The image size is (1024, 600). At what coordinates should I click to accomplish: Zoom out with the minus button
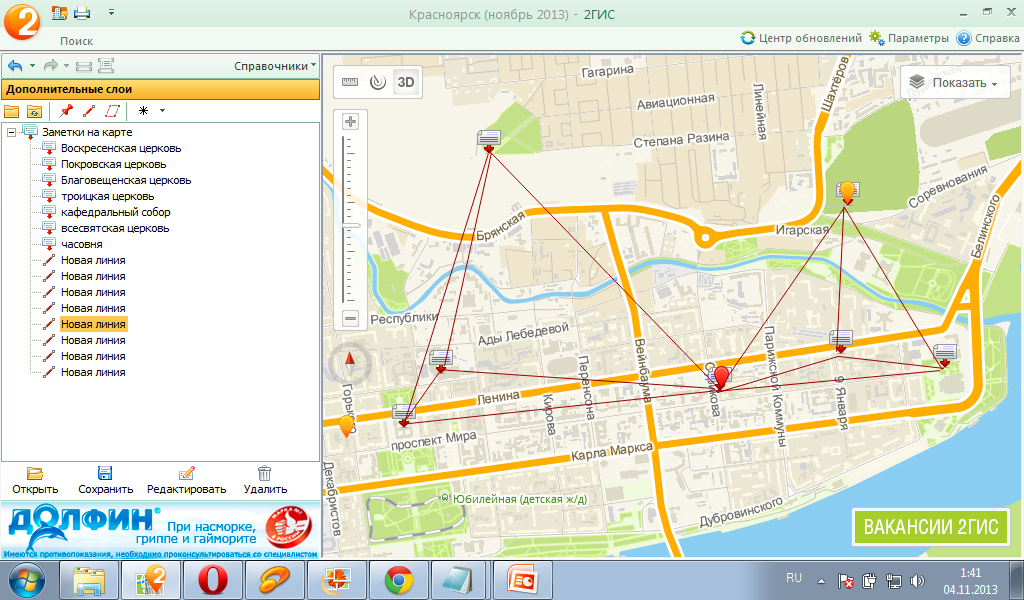(351, 319)
